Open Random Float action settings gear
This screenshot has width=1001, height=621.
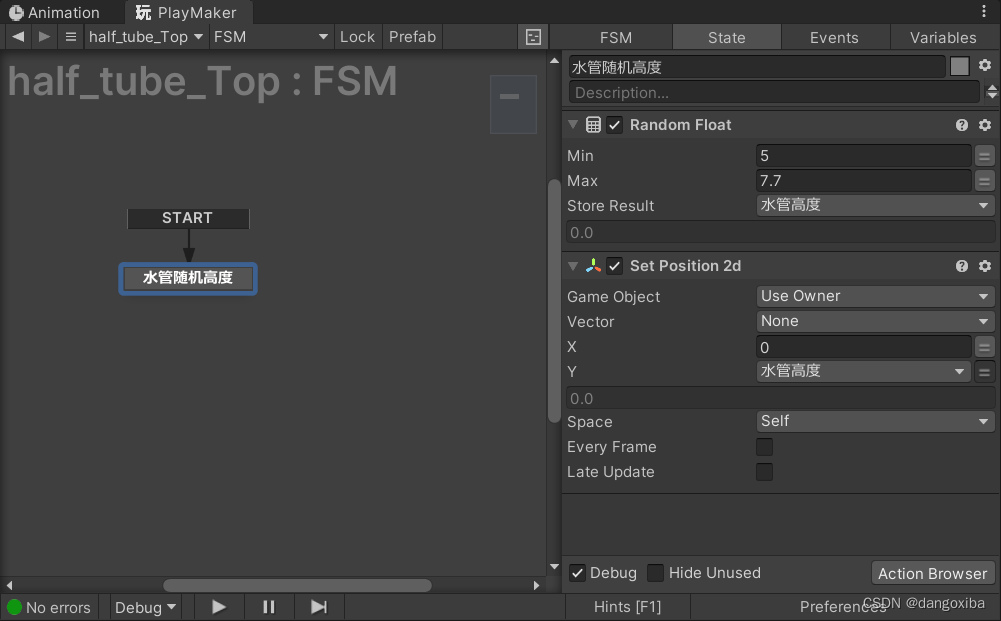pyautogui.click(x=985, y=125)
